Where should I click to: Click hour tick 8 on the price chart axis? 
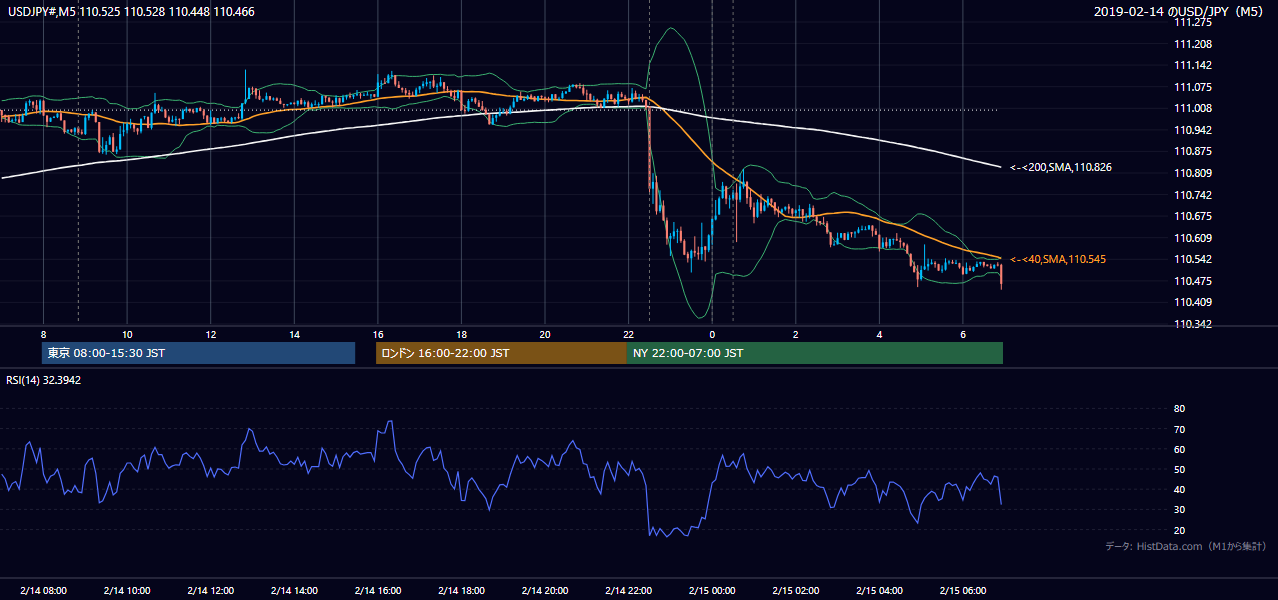point(43,333)
